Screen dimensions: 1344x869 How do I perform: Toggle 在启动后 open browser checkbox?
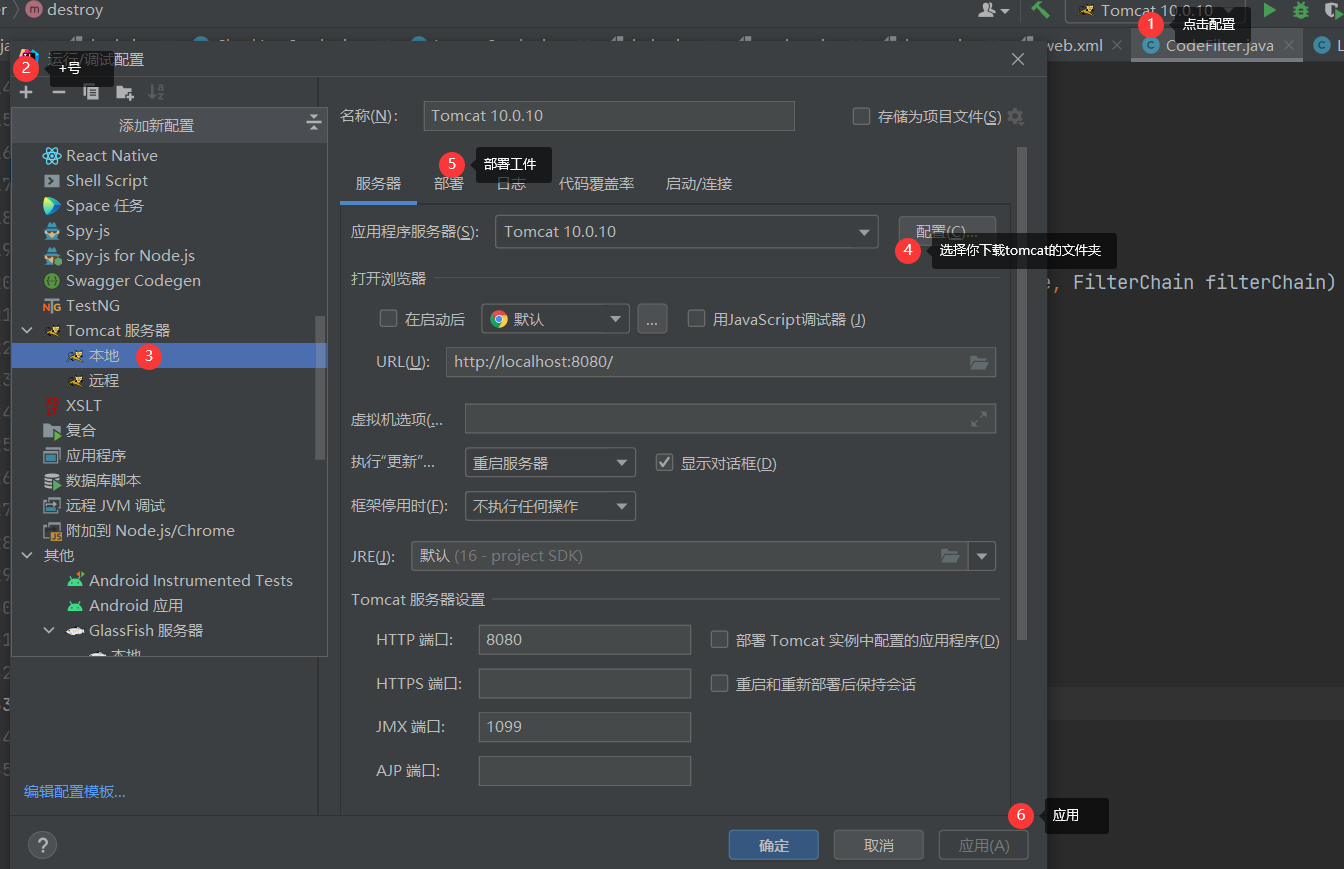click(389, 319)
